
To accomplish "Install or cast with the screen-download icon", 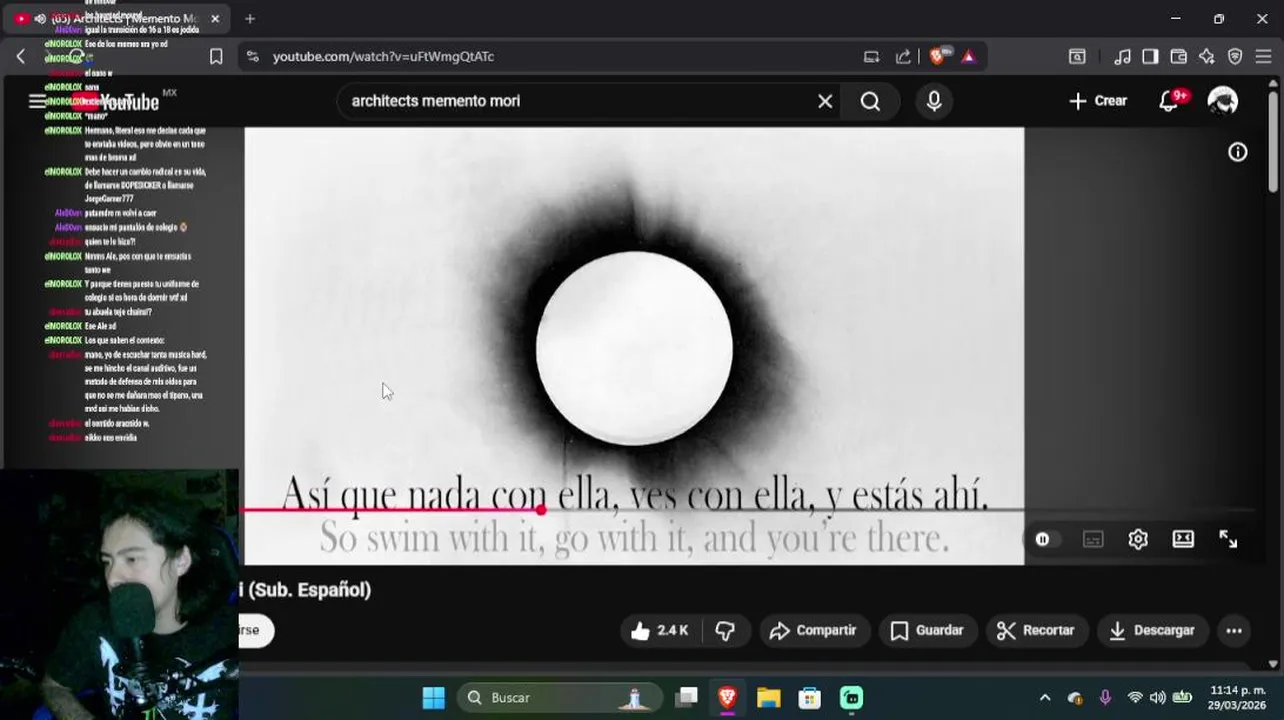I will (x=872, y=57).
